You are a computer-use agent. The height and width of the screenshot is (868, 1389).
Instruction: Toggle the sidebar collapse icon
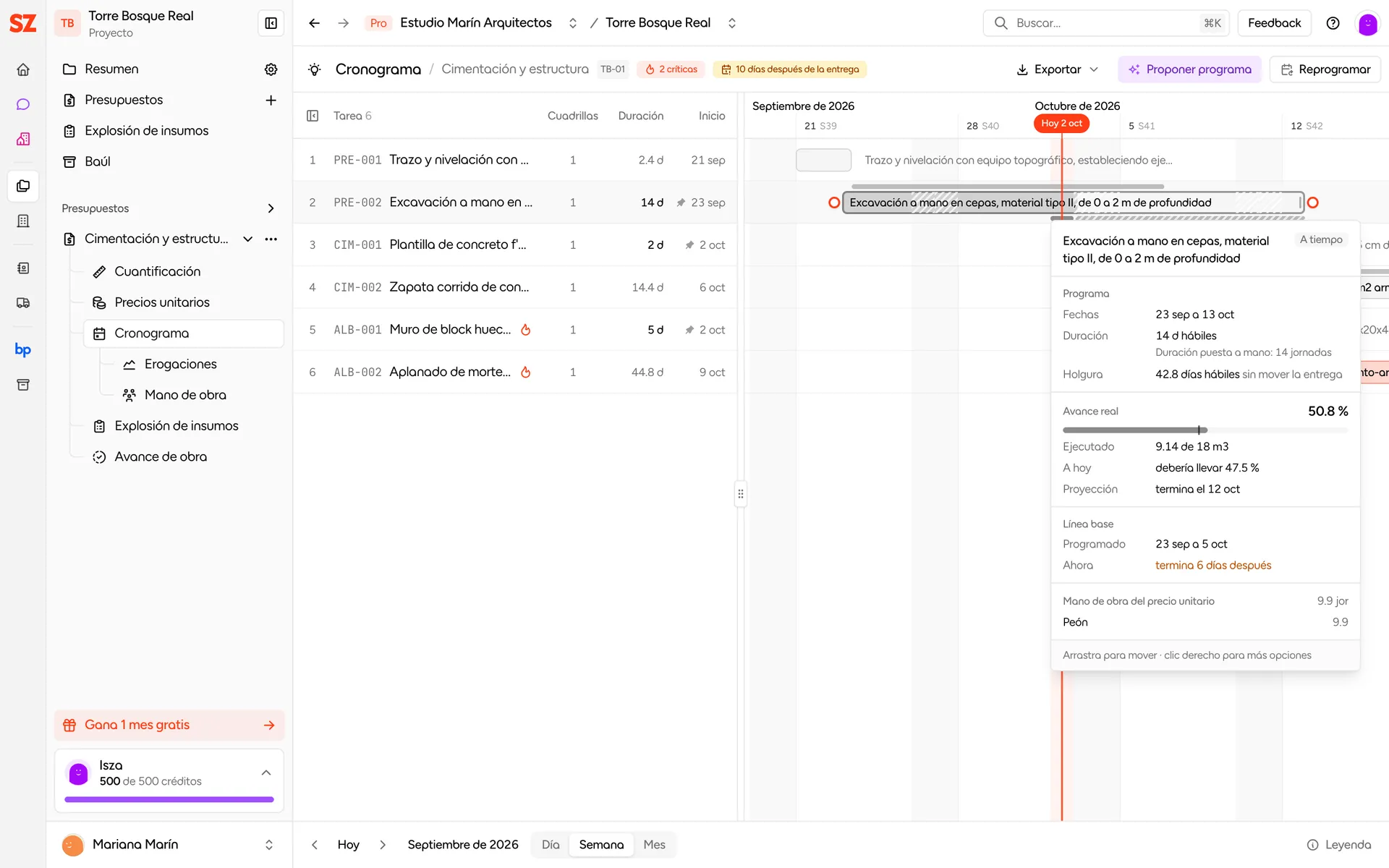(x=271, y=23)
